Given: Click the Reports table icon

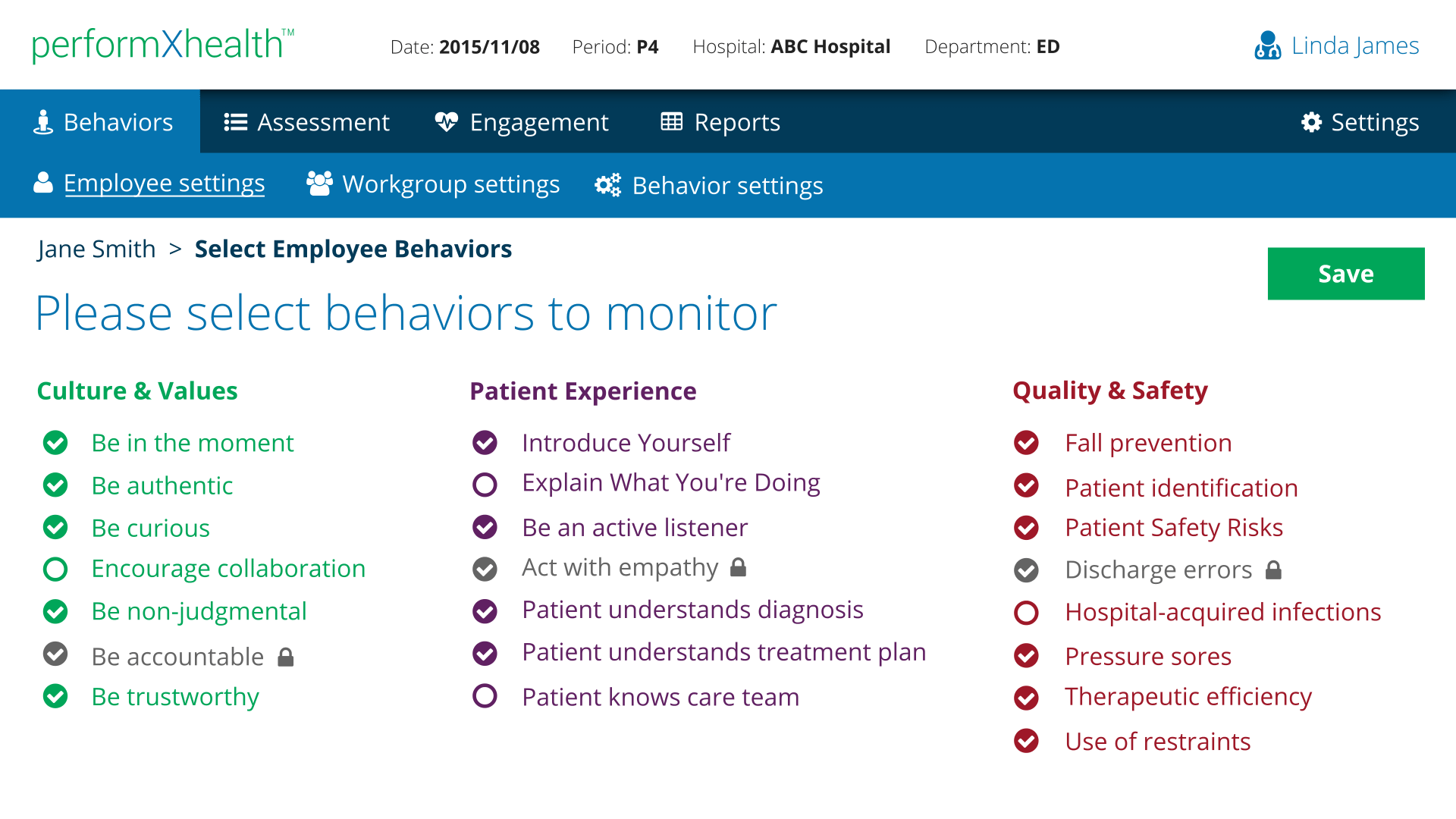Looking at the screenshot, I should (671, 121).
